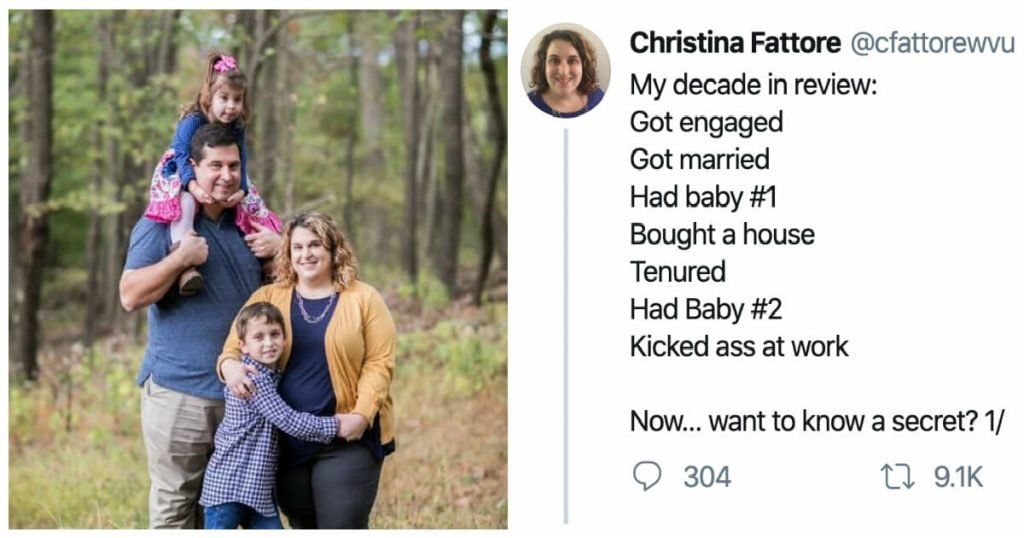Click the "My decade in review:" line

(753, 84)
